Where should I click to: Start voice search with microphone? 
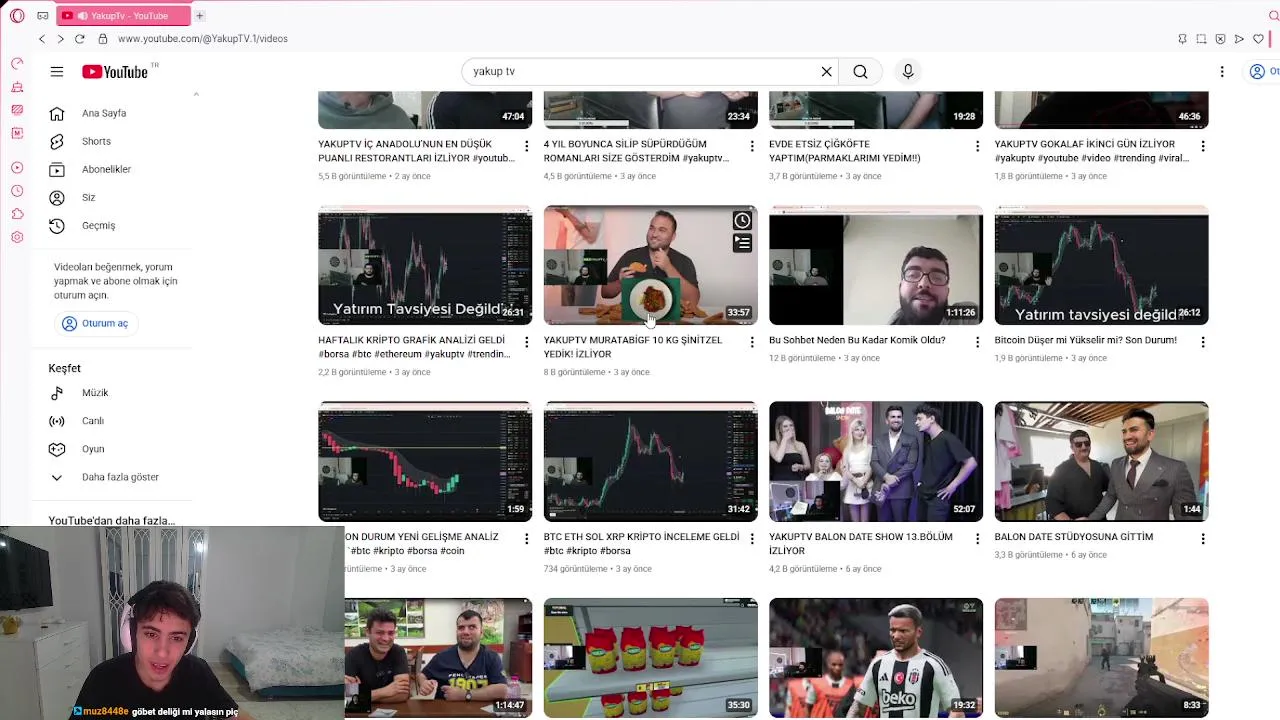(x=908, y=72)
